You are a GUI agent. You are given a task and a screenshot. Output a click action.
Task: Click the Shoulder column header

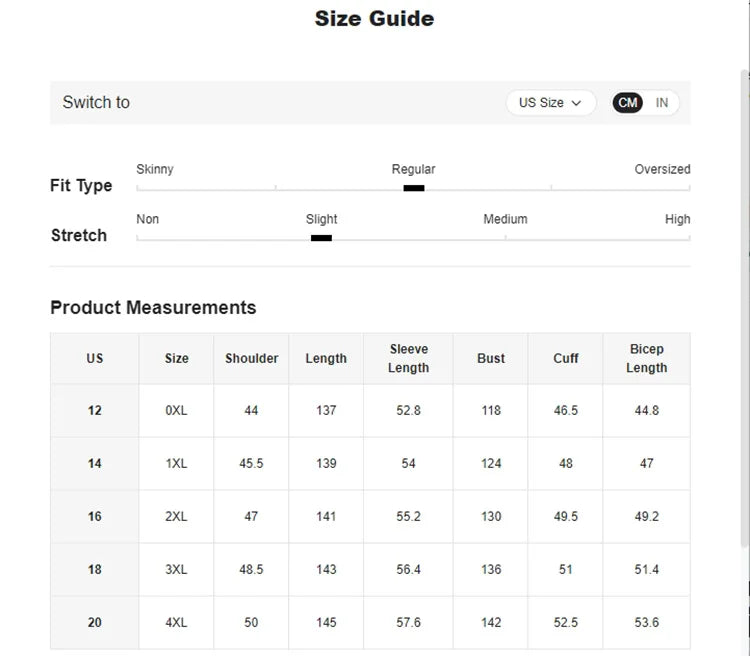(x=252, y=359)
